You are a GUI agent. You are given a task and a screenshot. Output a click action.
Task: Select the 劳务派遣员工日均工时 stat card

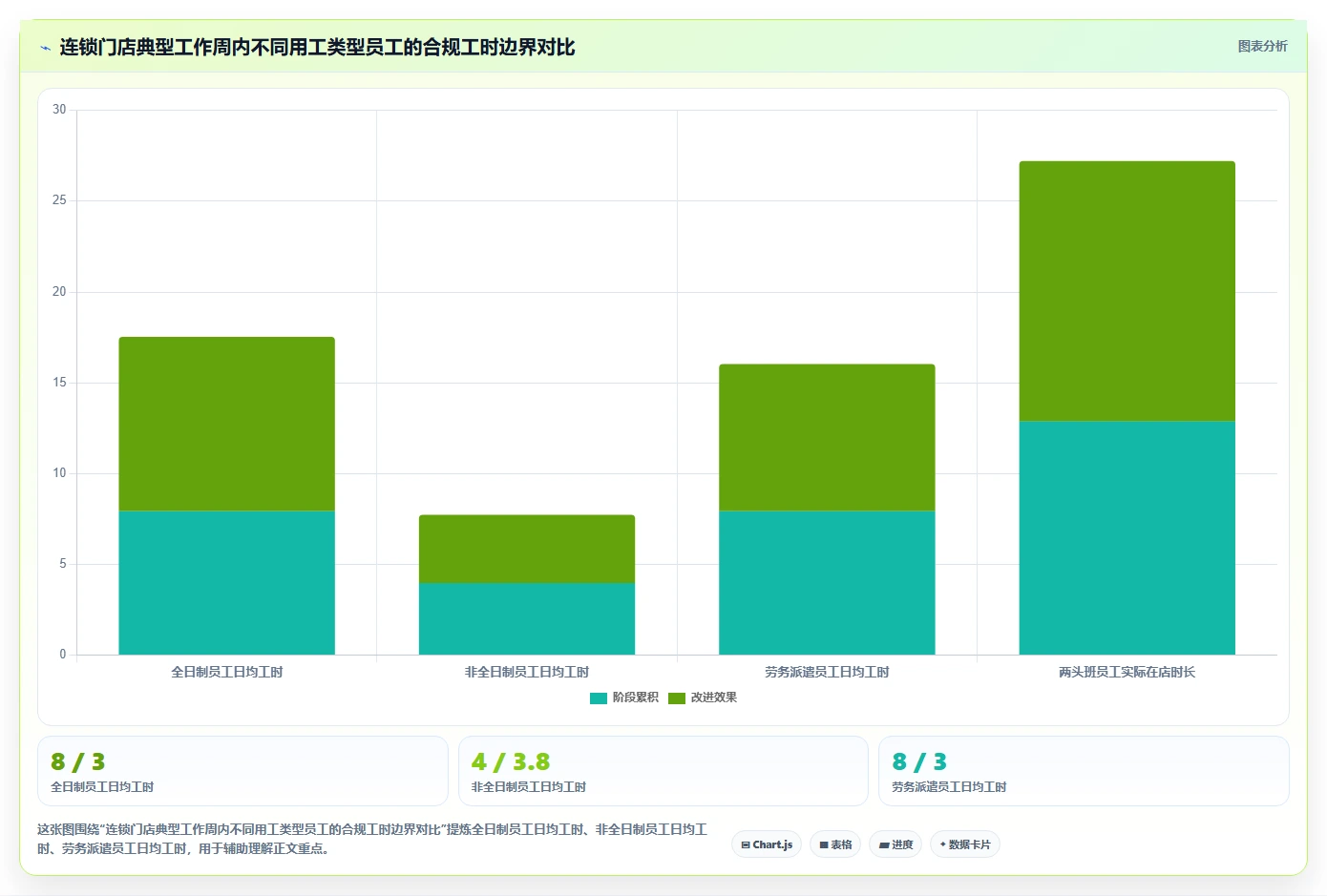[x=1084, y=771]
